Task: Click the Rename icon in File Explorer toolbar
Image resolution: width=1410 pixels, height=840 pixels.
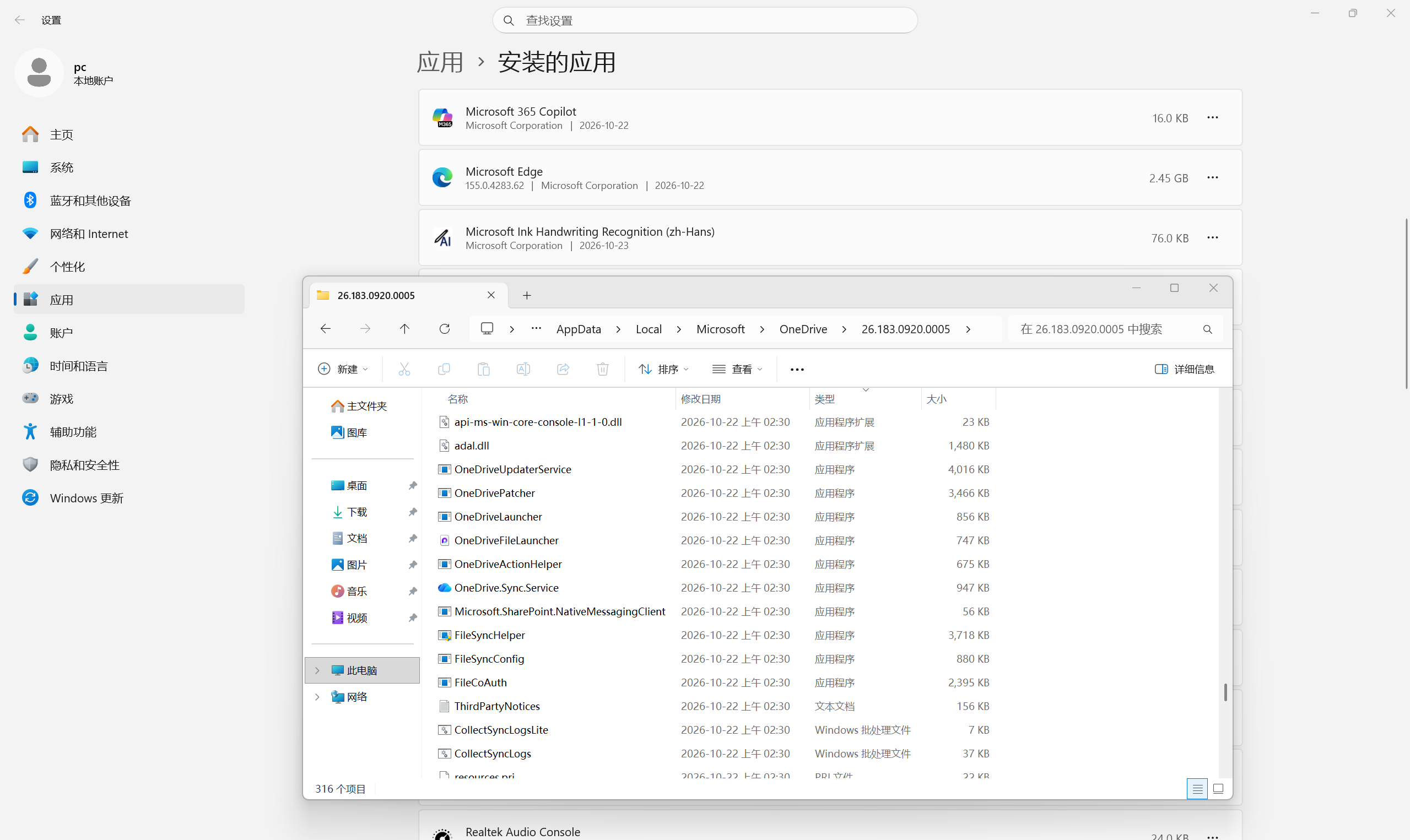Action: pos(523,369)
